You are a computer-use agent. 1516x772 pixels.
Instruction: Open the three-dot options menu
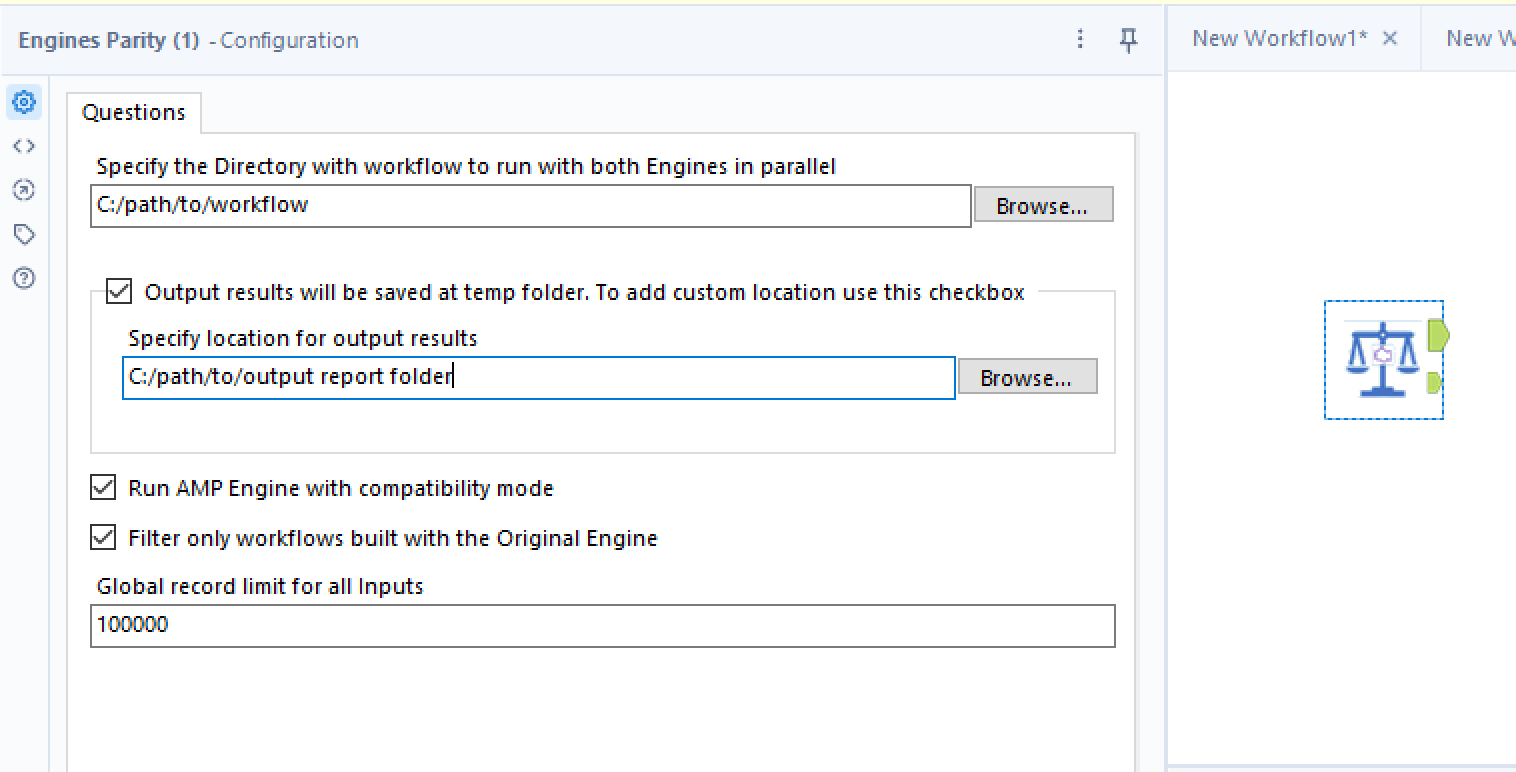click(1080, 38)
